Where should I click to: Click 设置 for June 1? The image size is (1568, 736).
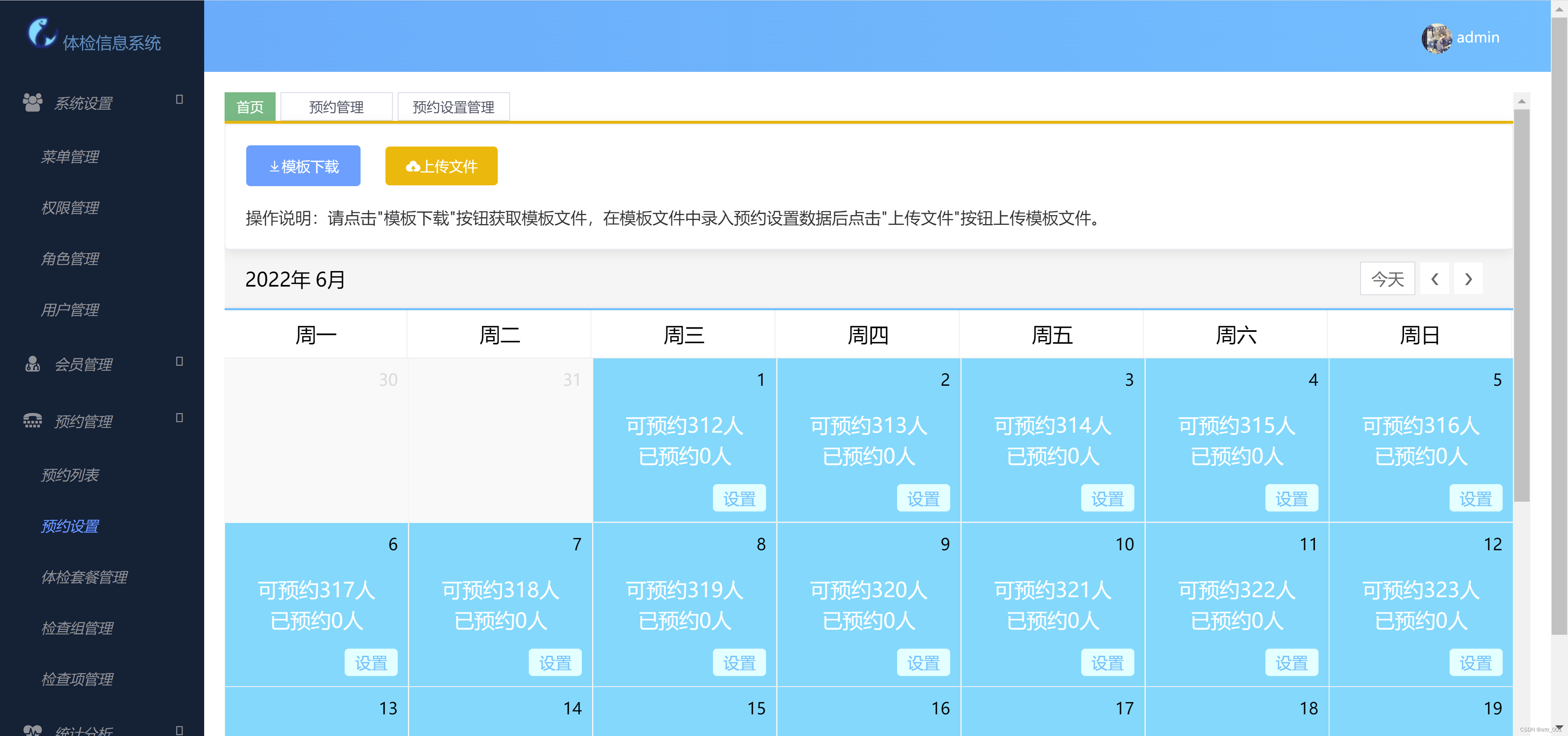[x=739, y=499]
